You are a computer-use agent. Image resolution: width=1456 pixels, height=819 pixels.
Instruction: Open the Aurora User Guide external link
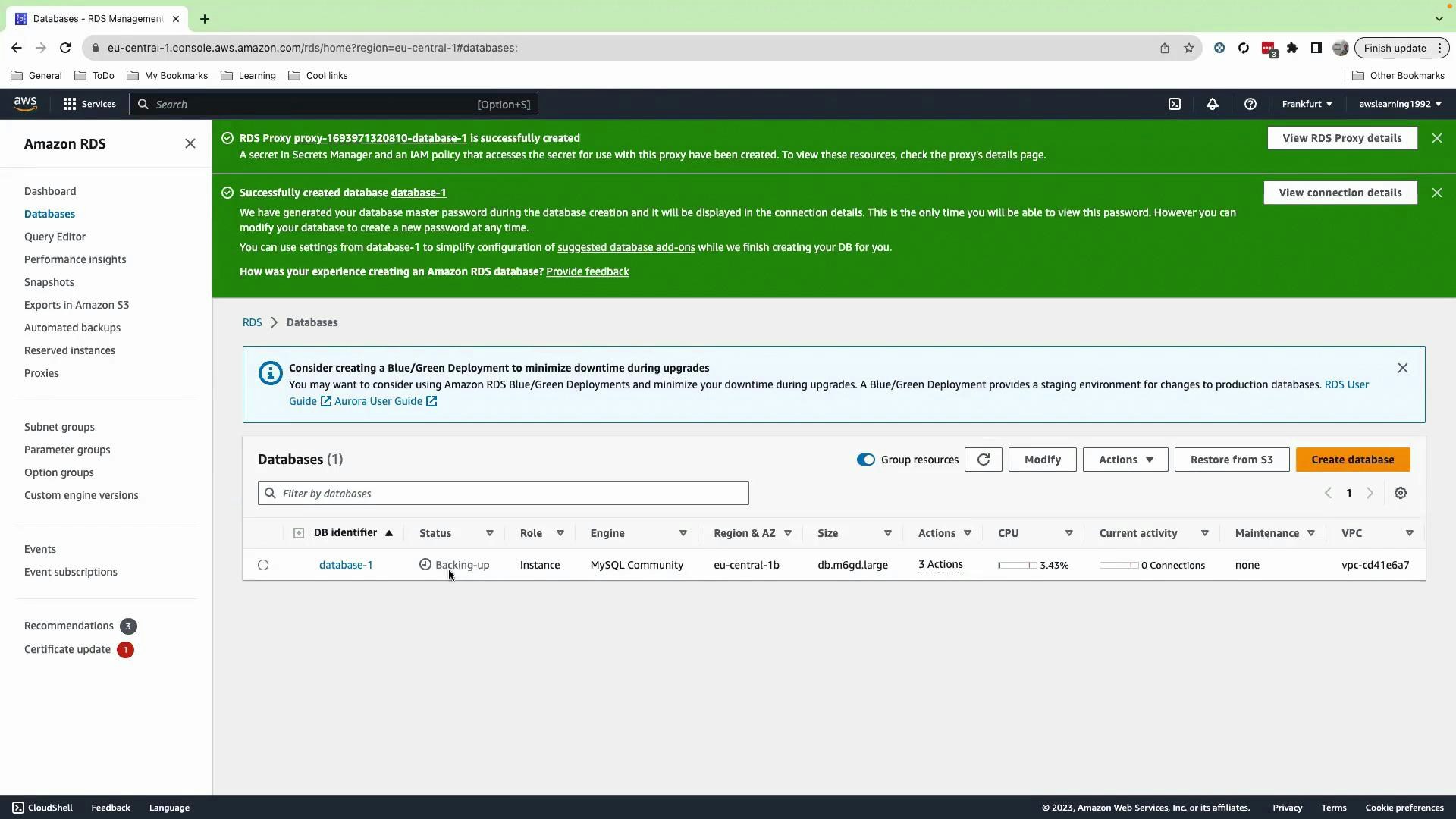point(386,401)
